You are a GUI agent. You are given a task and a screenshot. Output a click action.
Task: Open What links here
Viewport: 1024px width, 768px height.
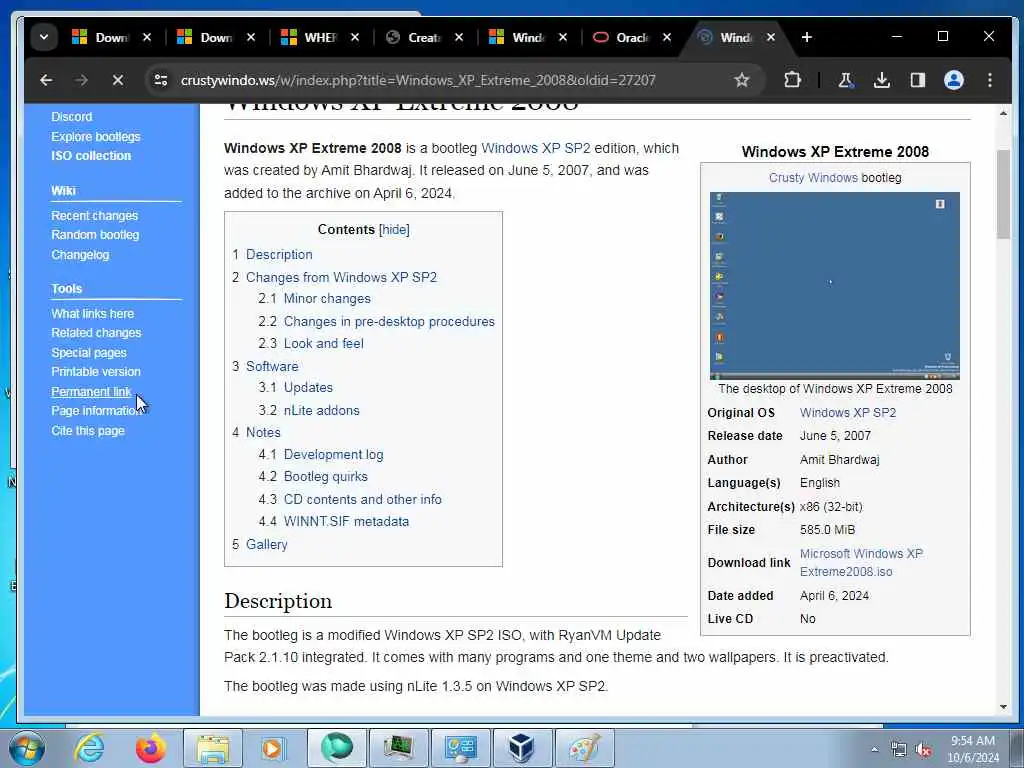pyautogui.click(x=93, y=313)
